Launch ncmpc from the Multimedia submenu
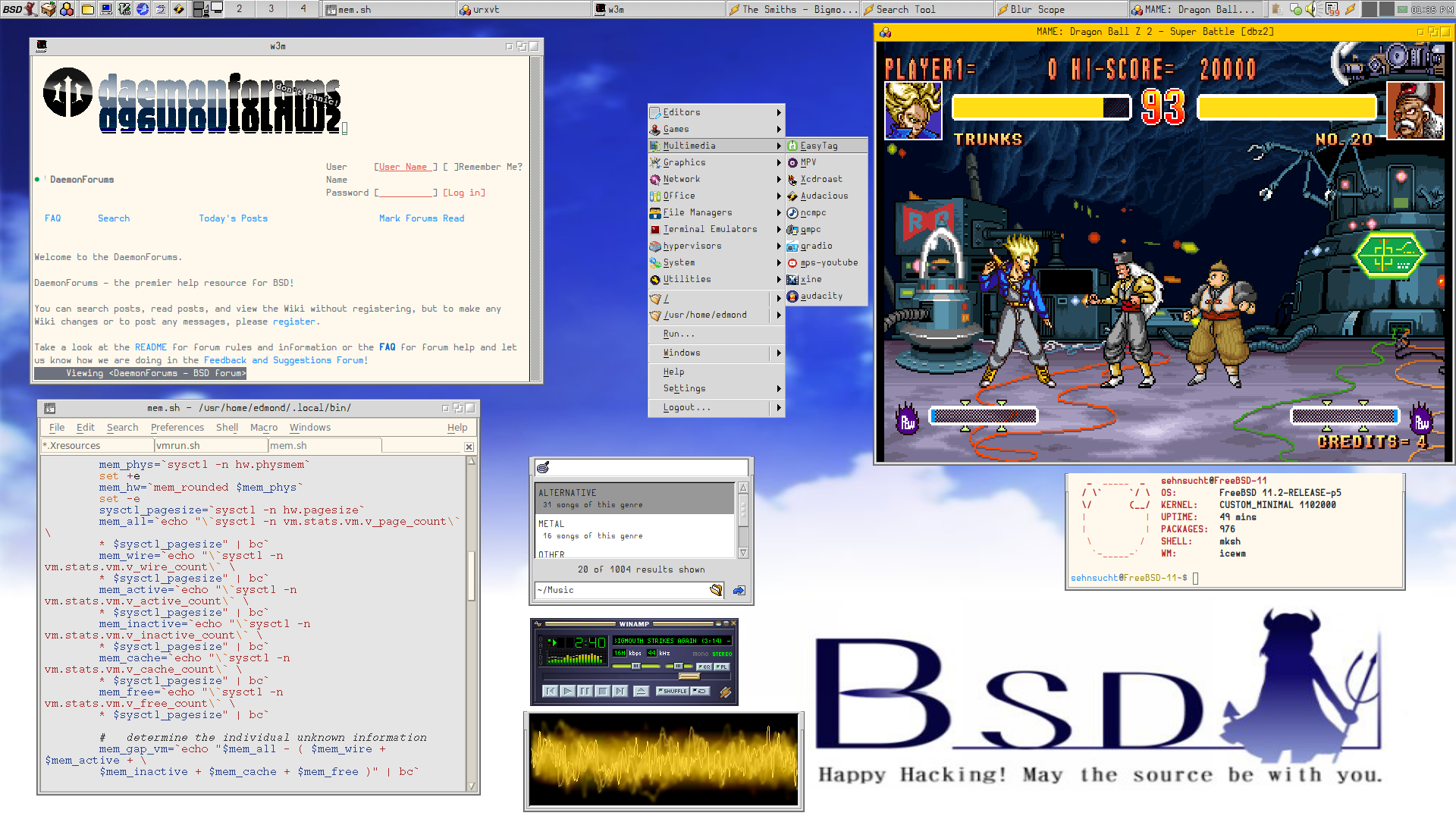The width and height of the screenshot is (1456, 819). pyautogui.click(x=826, y=212)
